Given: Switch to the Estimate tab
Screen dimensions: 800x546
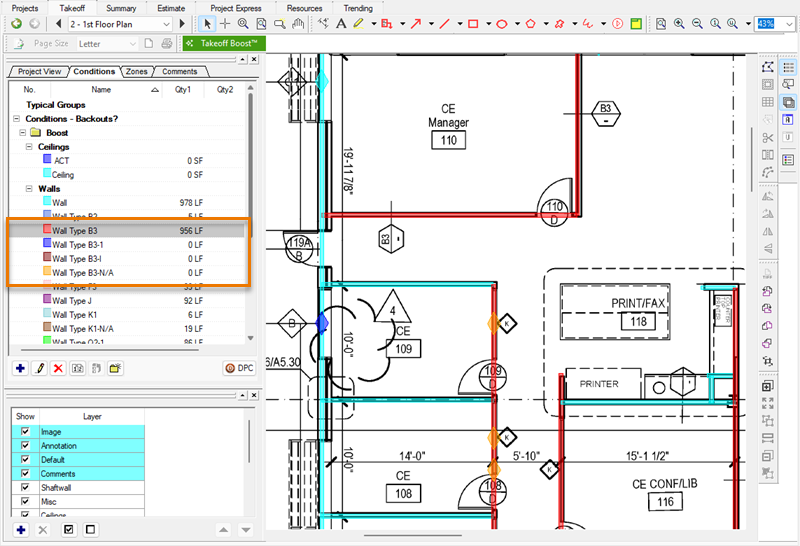Looking at the screenshot, I should tap(171, 8).
